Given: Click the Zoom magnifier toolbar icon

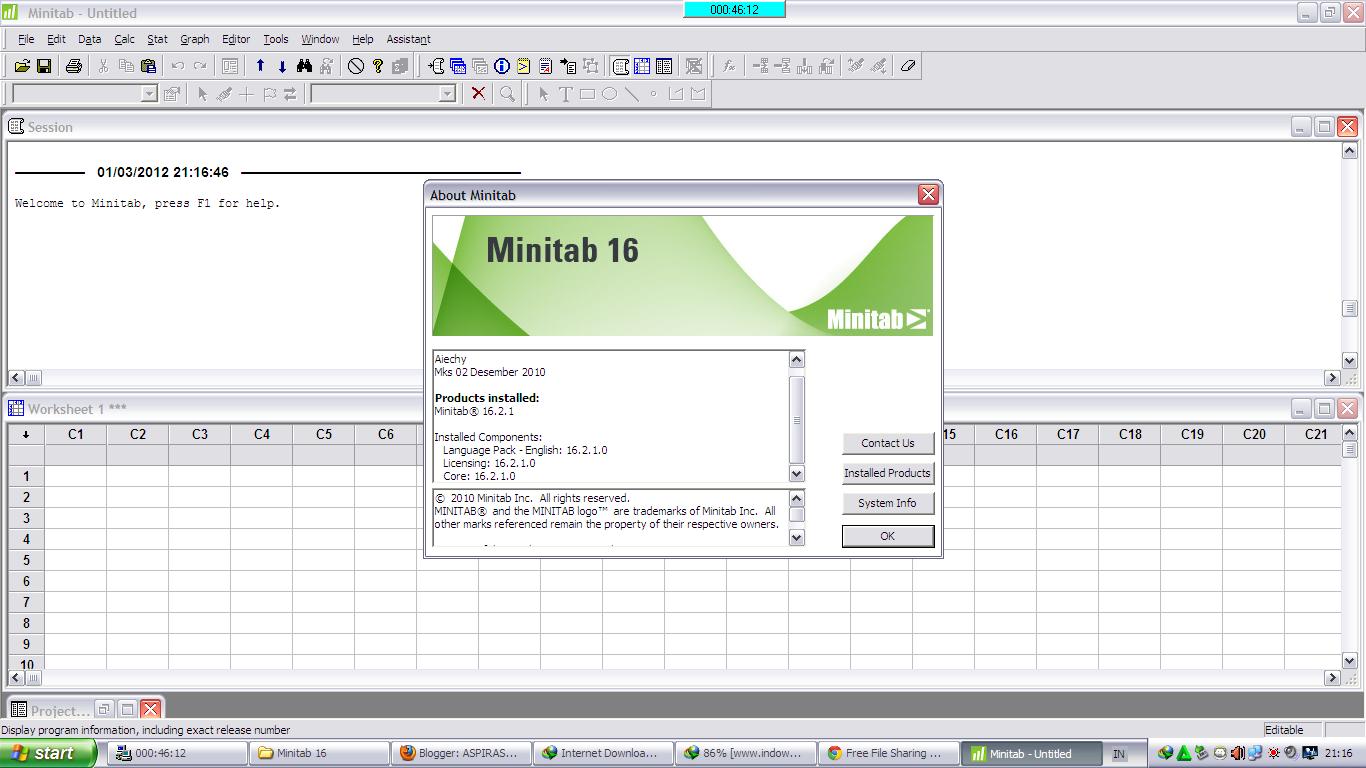Looking at the screenshot, I should (x=507, y=93).
